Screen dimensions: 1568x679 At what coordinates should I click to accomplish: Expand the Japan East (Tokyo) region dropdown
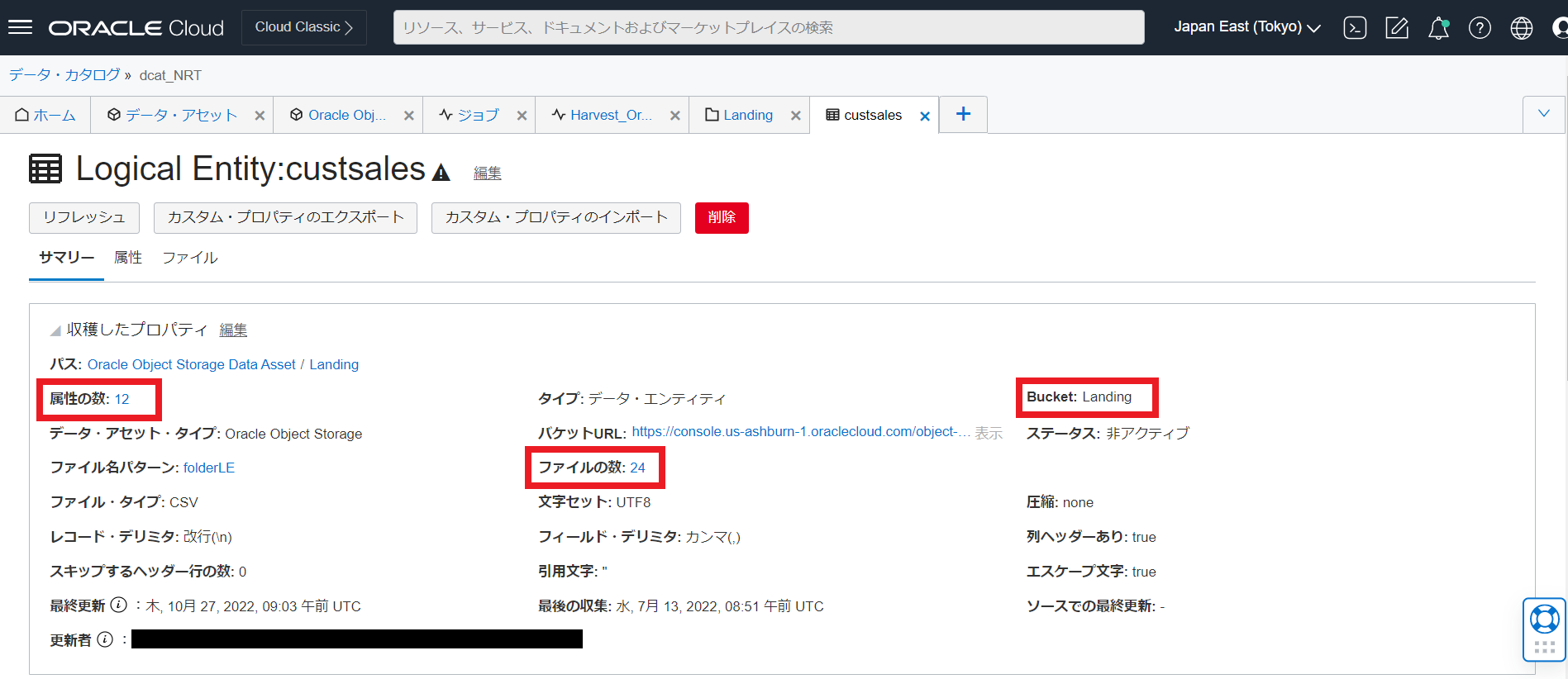click(x=1246, y=27)
